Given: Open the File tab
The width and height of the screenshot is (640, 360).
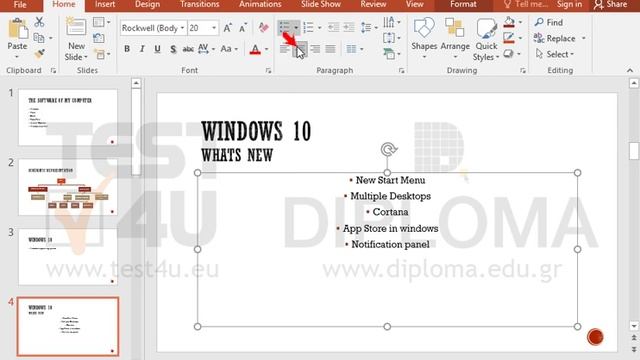Looking at the screenshot, I should pos(20,4).
